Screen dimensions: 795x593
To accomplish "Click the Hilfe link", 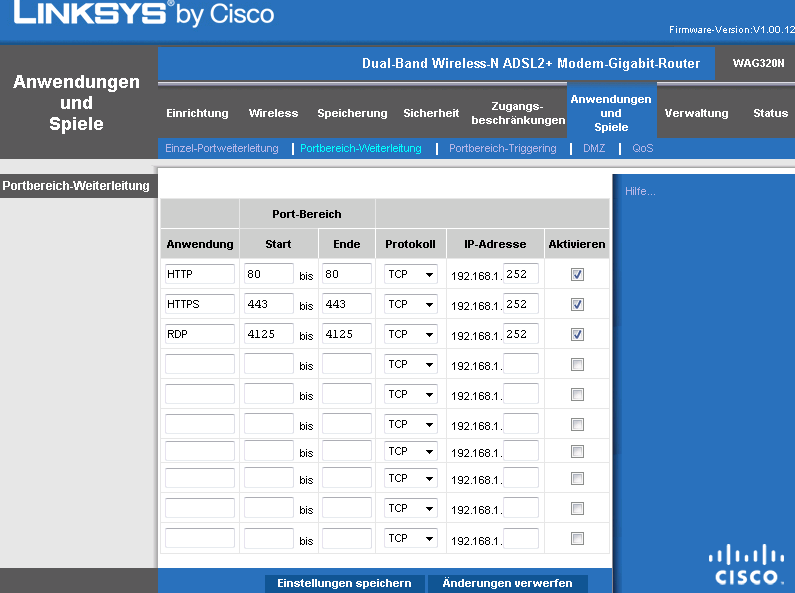I will [x=639, y=191].
